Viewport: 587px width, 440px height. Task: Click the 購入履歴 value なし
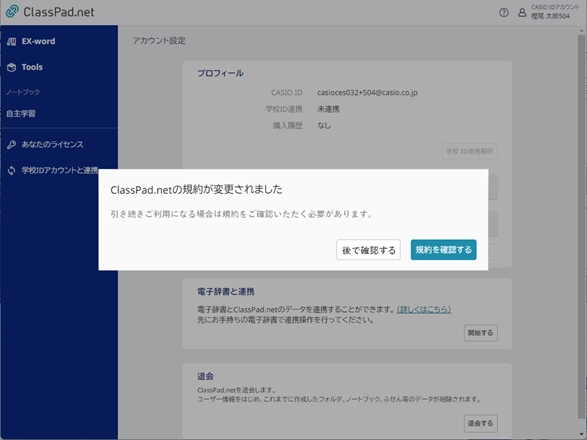pos(324,125)
